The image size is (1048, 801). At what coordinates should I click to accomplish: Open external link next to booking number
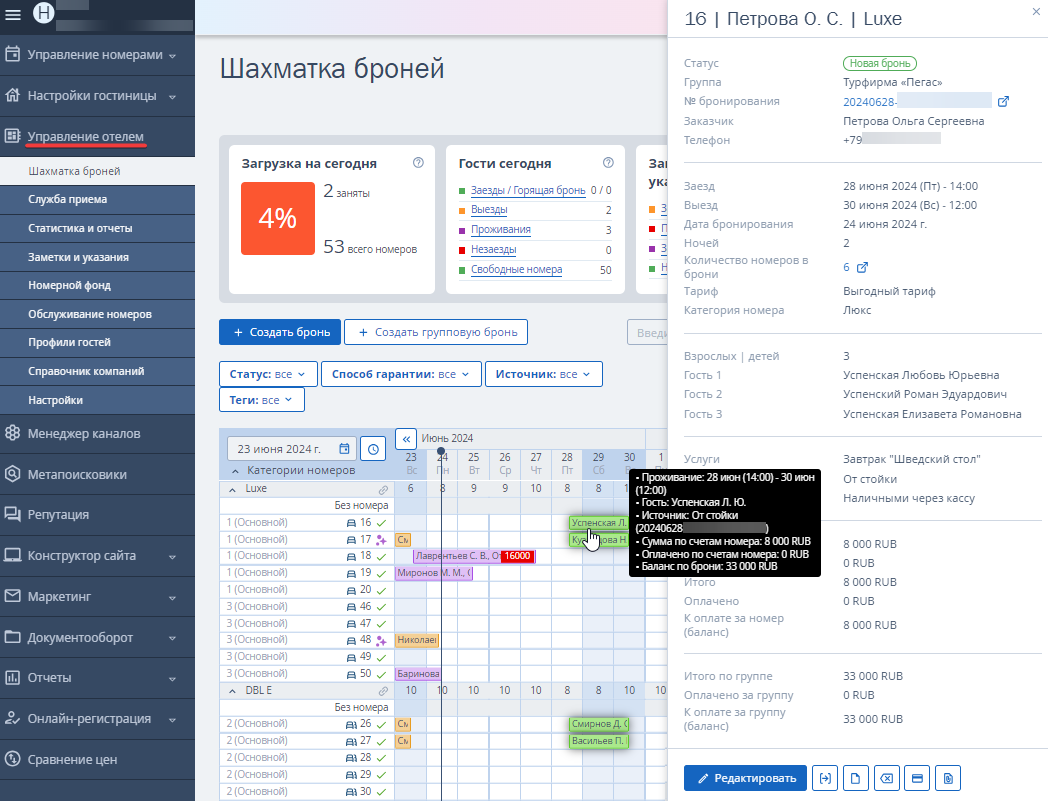click(1003, 102)
